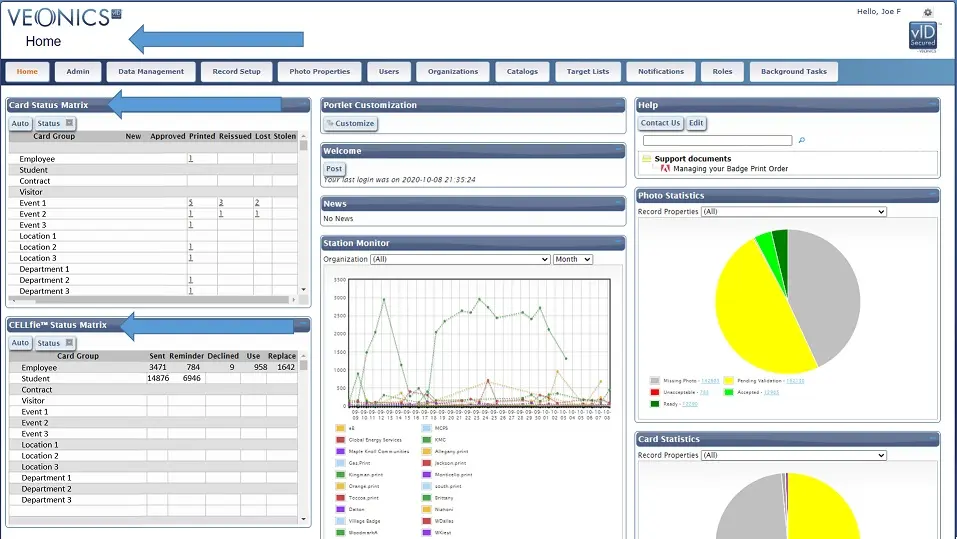The image size is (957, 539).
Task: Open the Background Tasks tab
Action: (x=793, y=72)
